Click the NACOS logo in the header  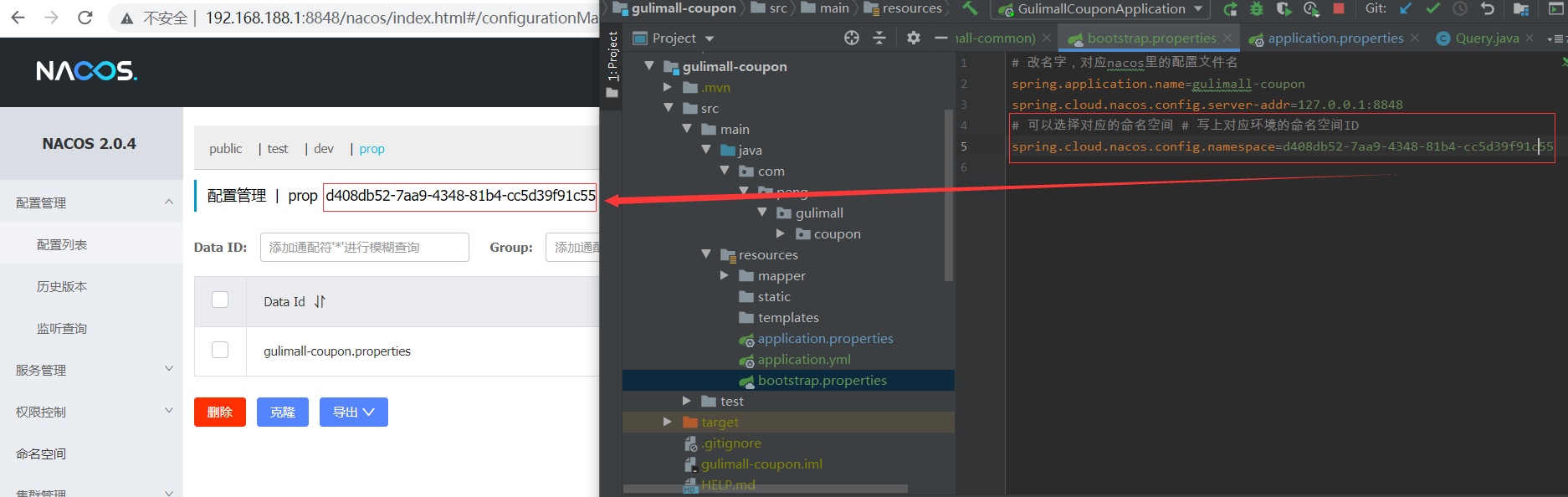click(x=87, y=71)
